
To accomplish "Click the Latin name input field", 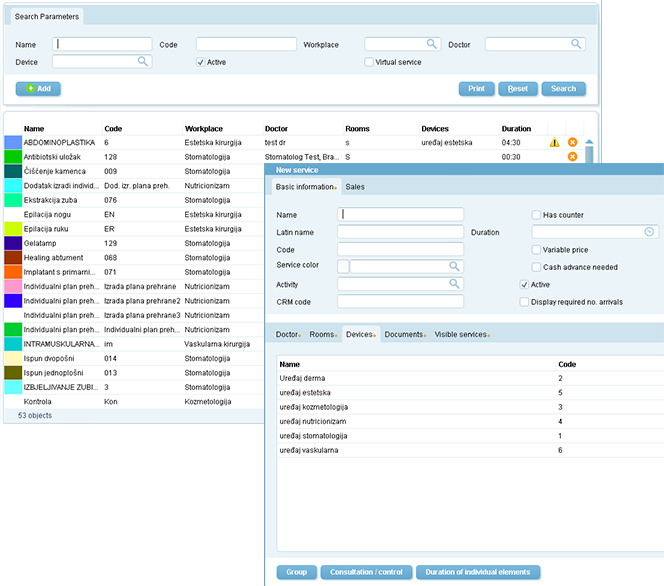I will [400, 232].
